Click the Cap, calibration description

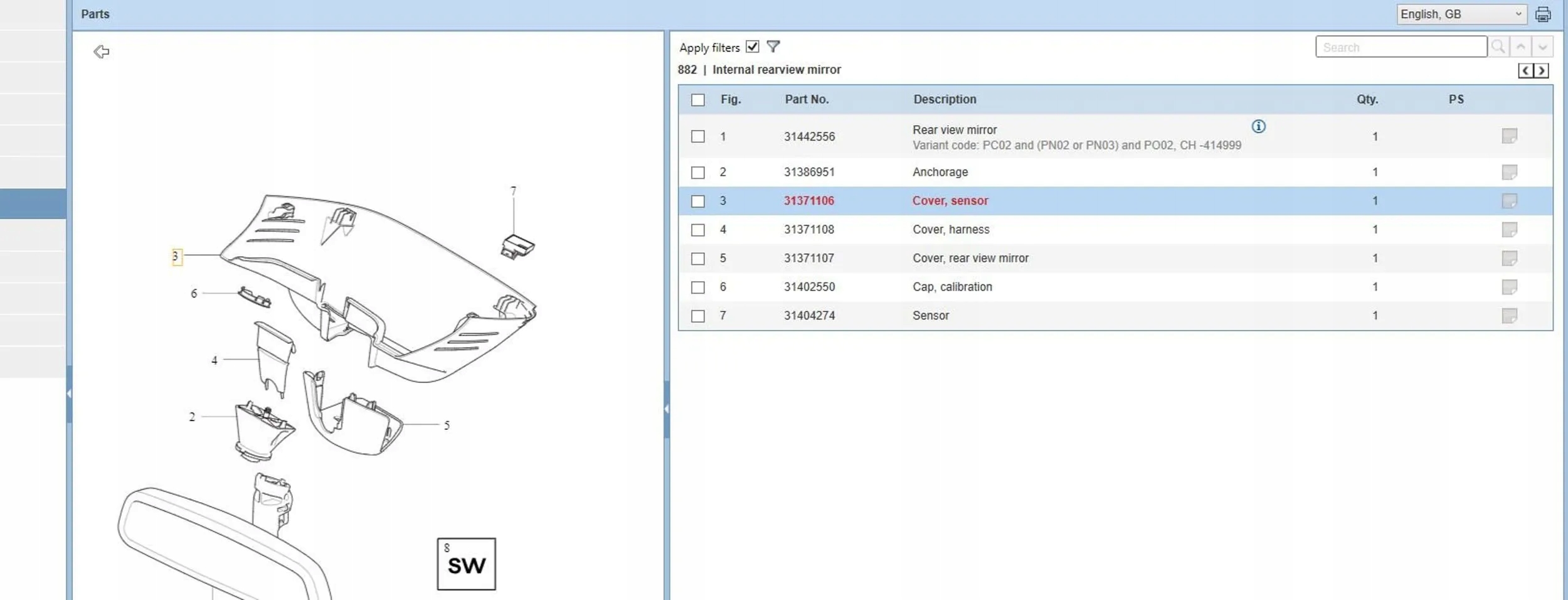coord(952,287)
